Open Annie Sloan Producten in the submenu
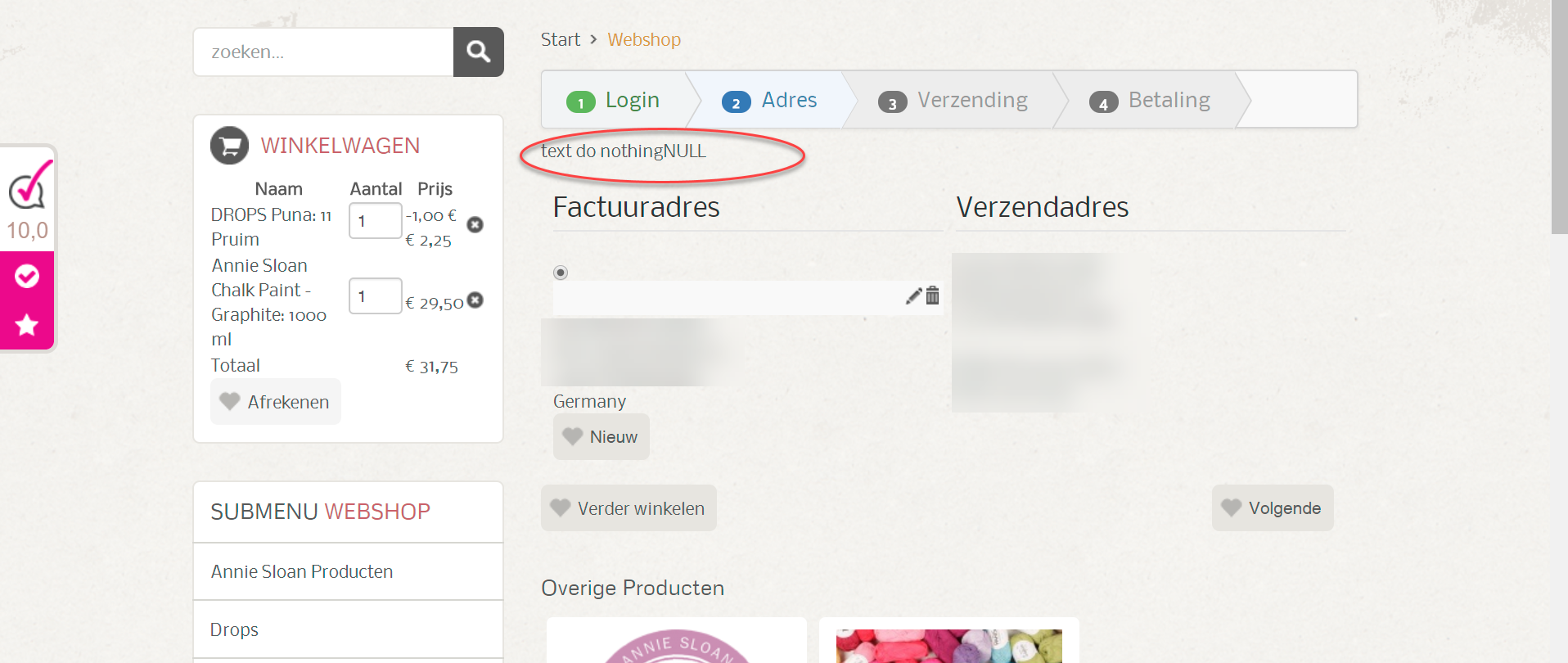This screenshot has height=663, width=1568. tap(302, 571)
